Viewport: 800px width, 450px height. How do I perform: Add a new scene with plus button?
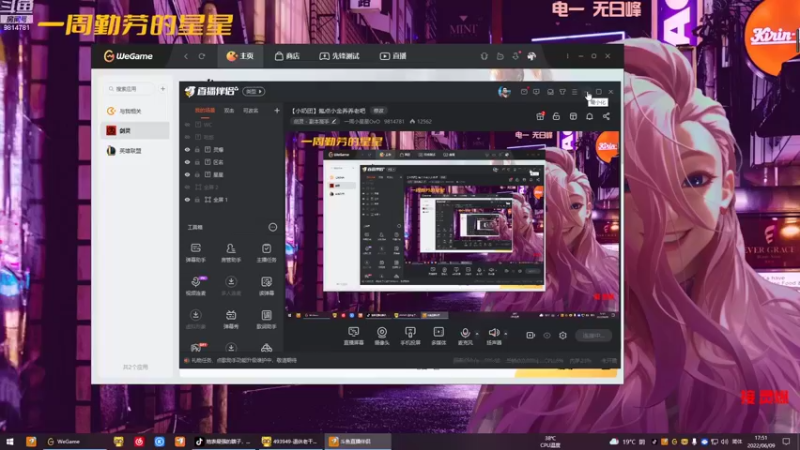(277, 111)
